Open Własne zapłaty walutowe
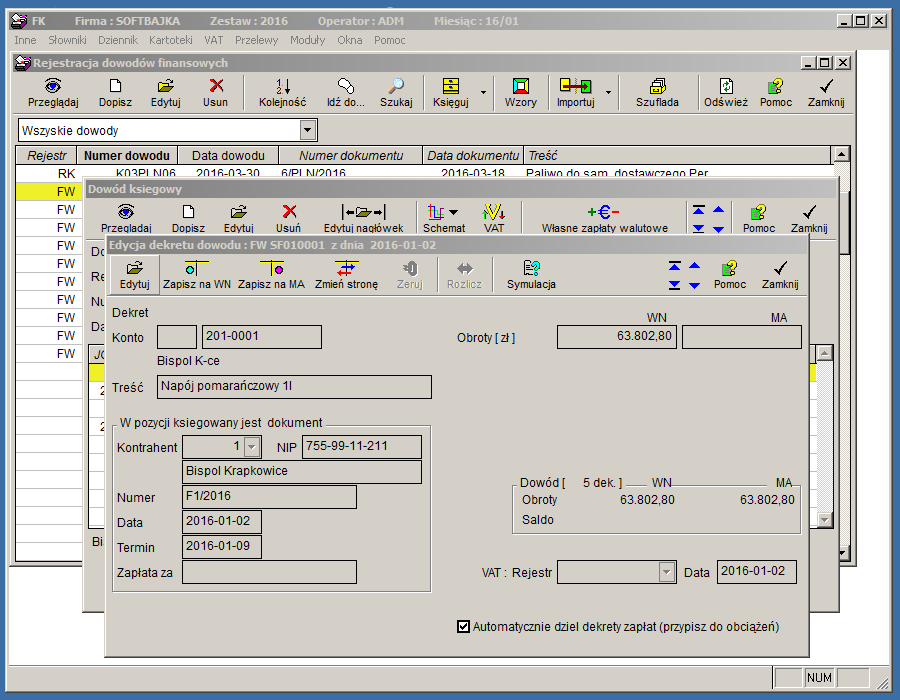900x700 pixels. [604, 219]
